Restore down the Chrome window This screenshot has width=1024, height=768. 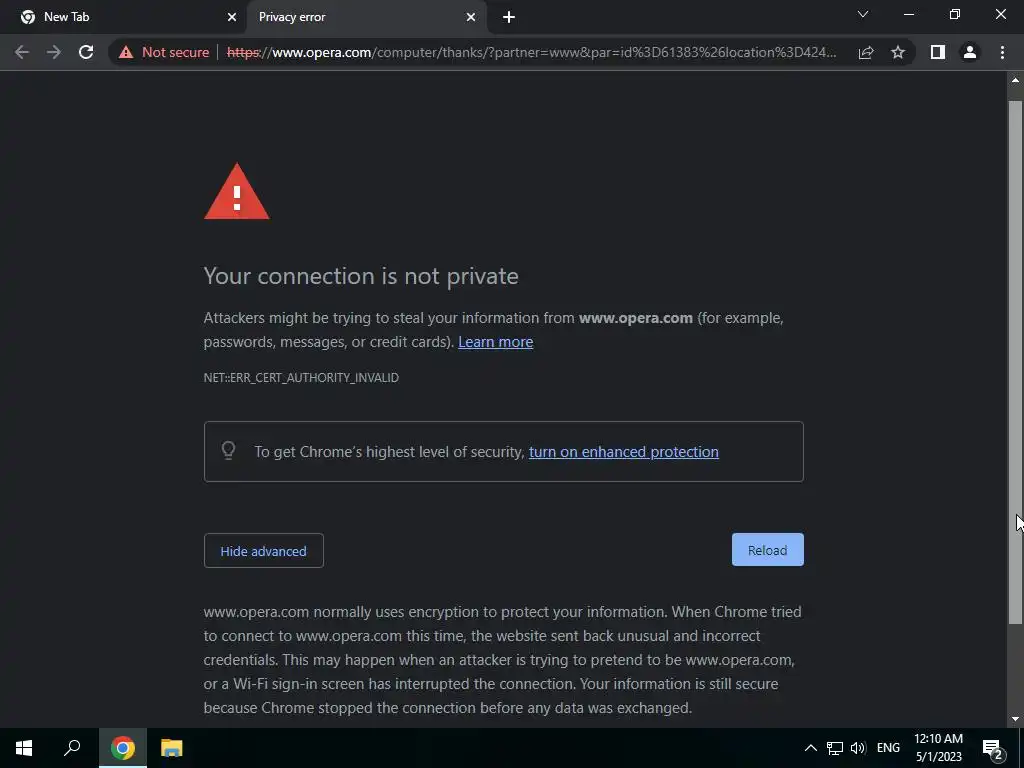(955, 14)
